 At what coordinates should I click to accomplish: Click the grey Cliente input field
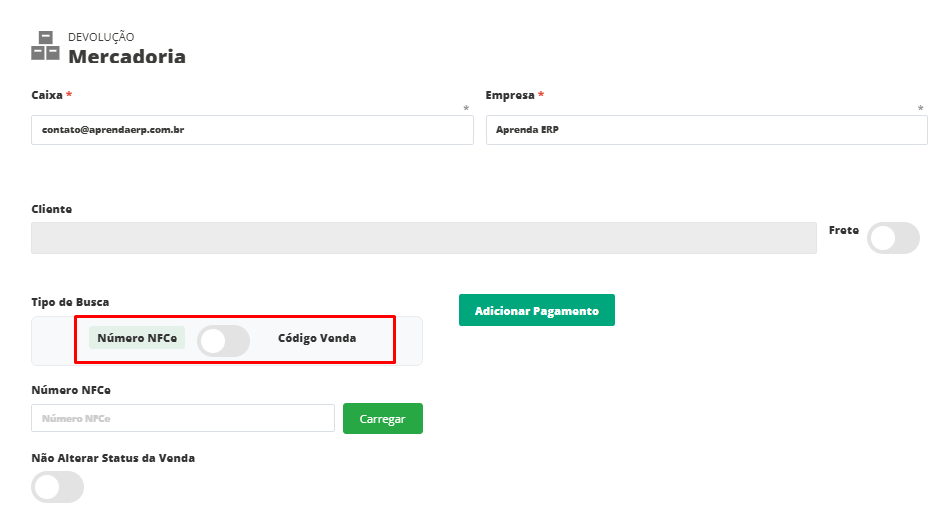[423, 238]
